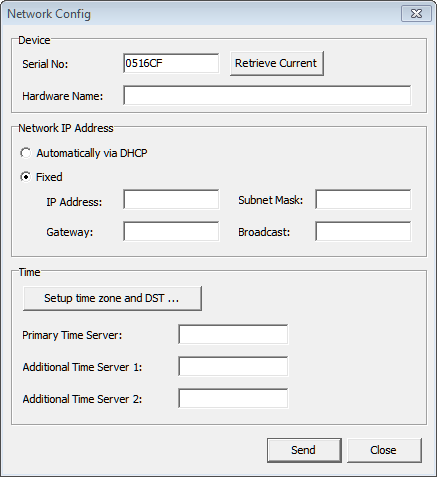This screenshot has width=437, height=477.
Task: Focus the Hardware Name text box
Action: (267, 95)
